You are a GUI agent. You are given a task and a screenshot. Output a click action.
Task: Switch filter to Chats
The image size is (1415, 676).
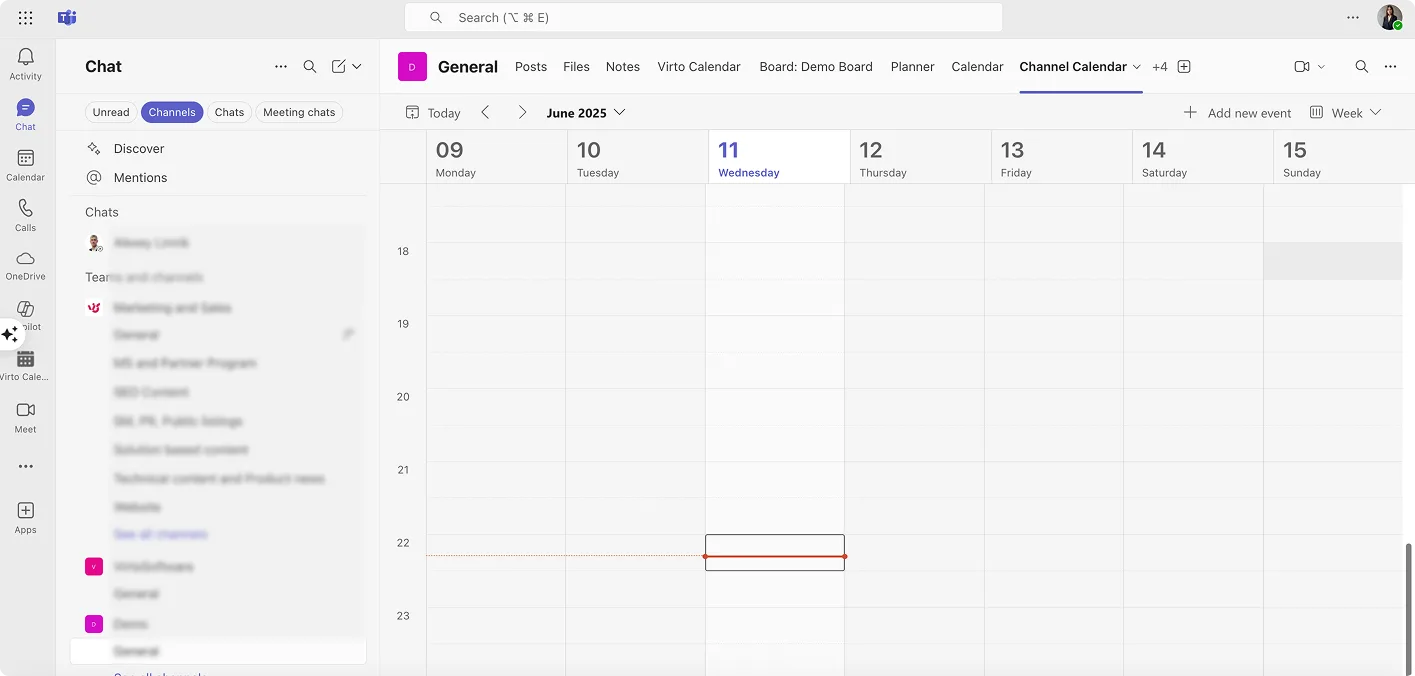tap(229, 112)
